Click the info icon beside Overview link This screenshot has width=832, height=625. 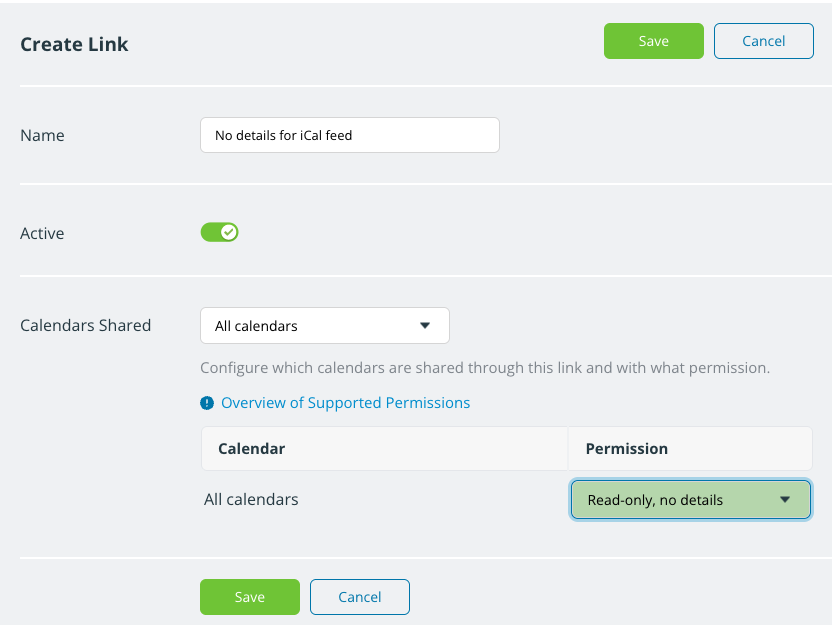click(x=207, y=403)
